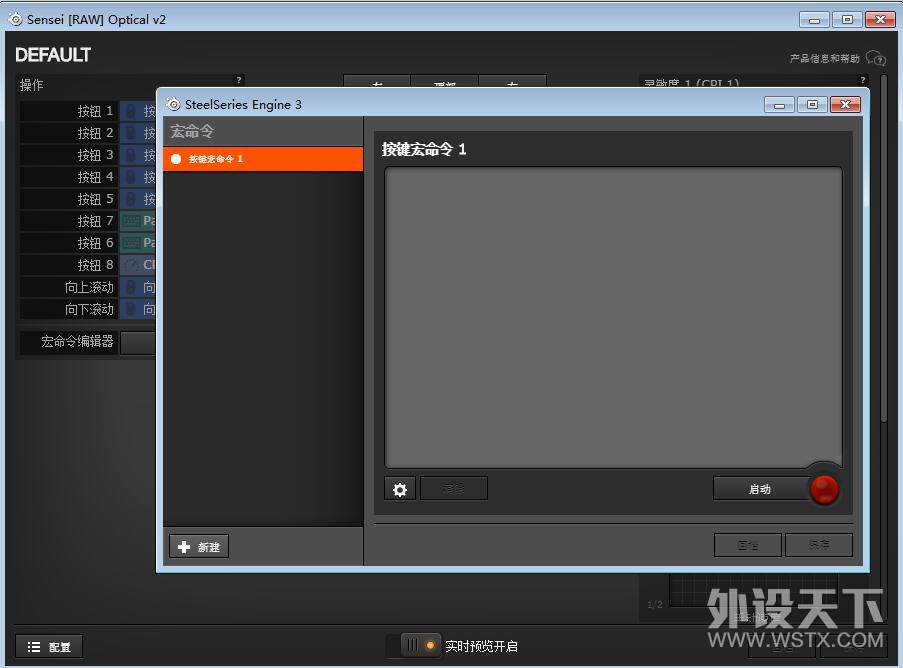
Task: Open the help question mark beside 操作
Action: click(x=238, y=80)
